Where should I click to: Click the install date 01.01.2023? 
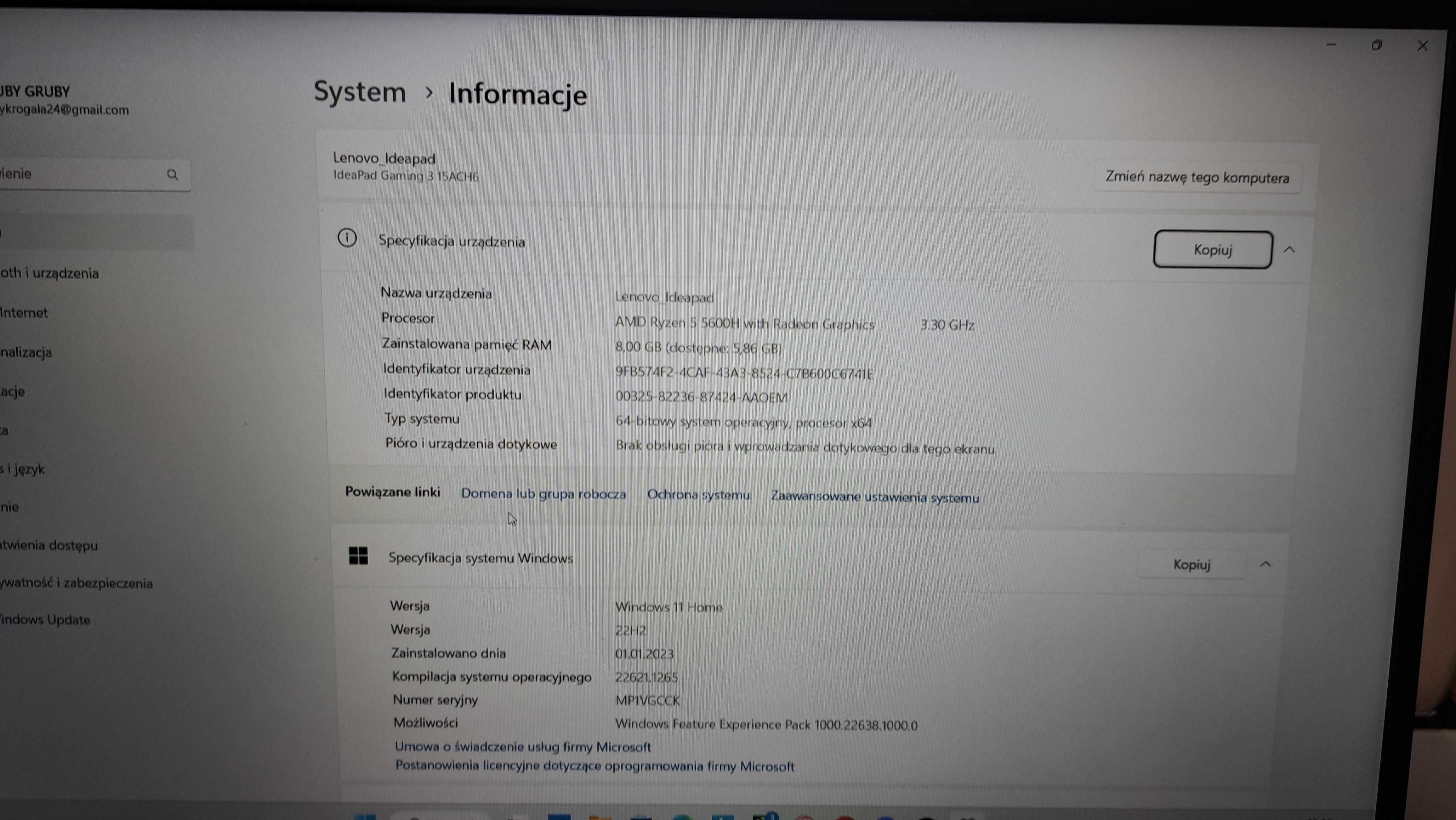644,654
